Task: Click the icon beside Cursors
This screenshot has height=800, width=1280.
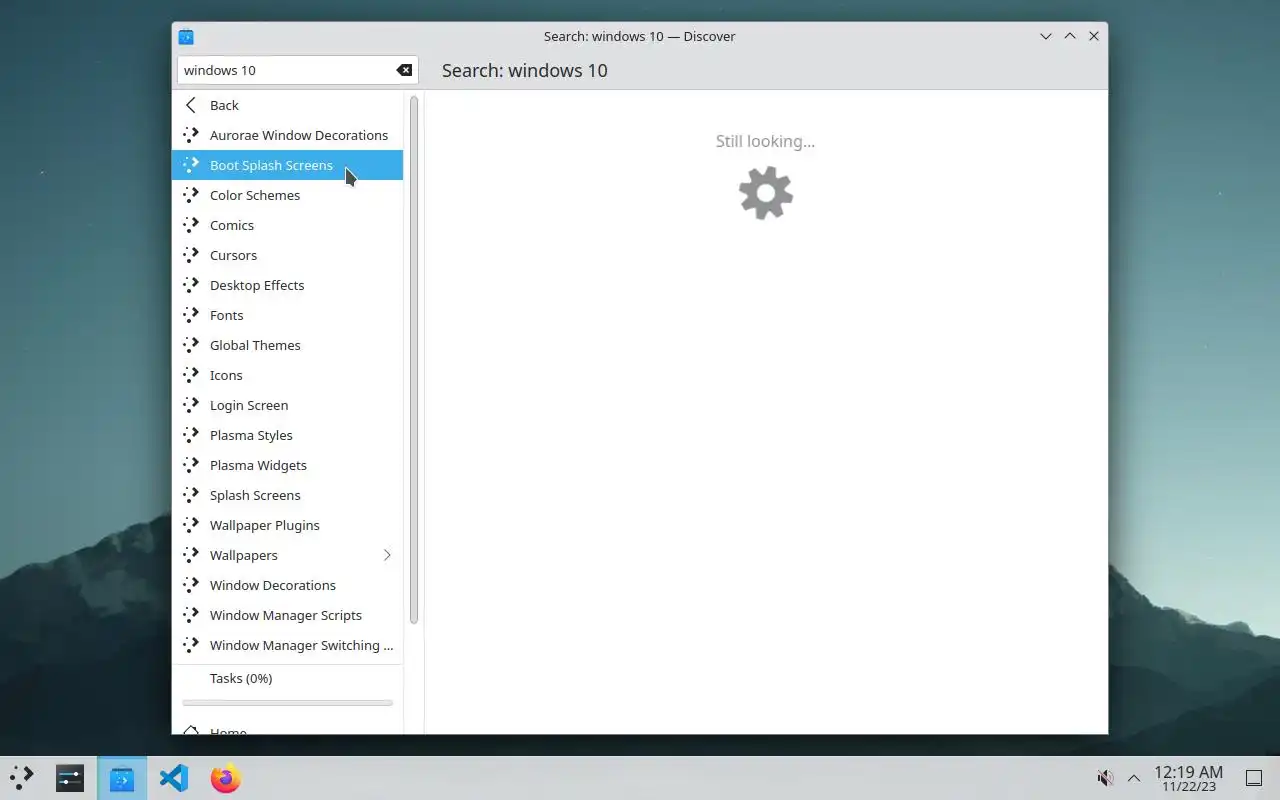Action: (x=191, y=255)
